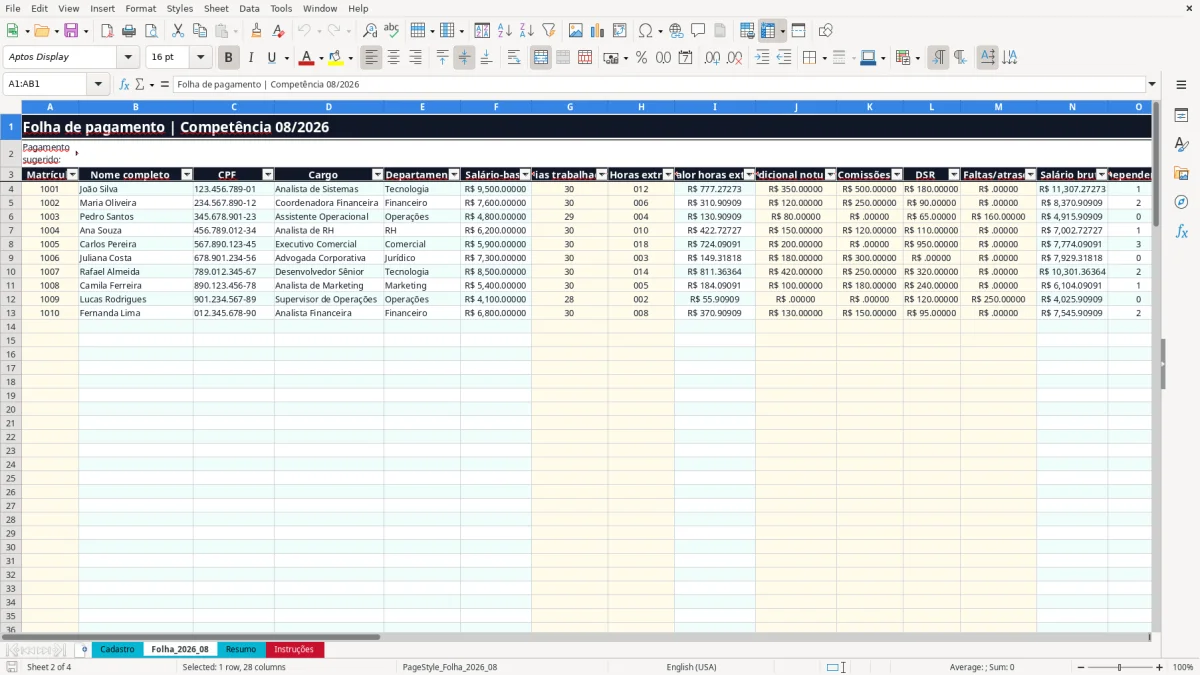Viewport: 1200px width, 675px height.
Task: Open the sidebar Navigator compass icon
Action: pyautogui.click(x=1181, y=202)
